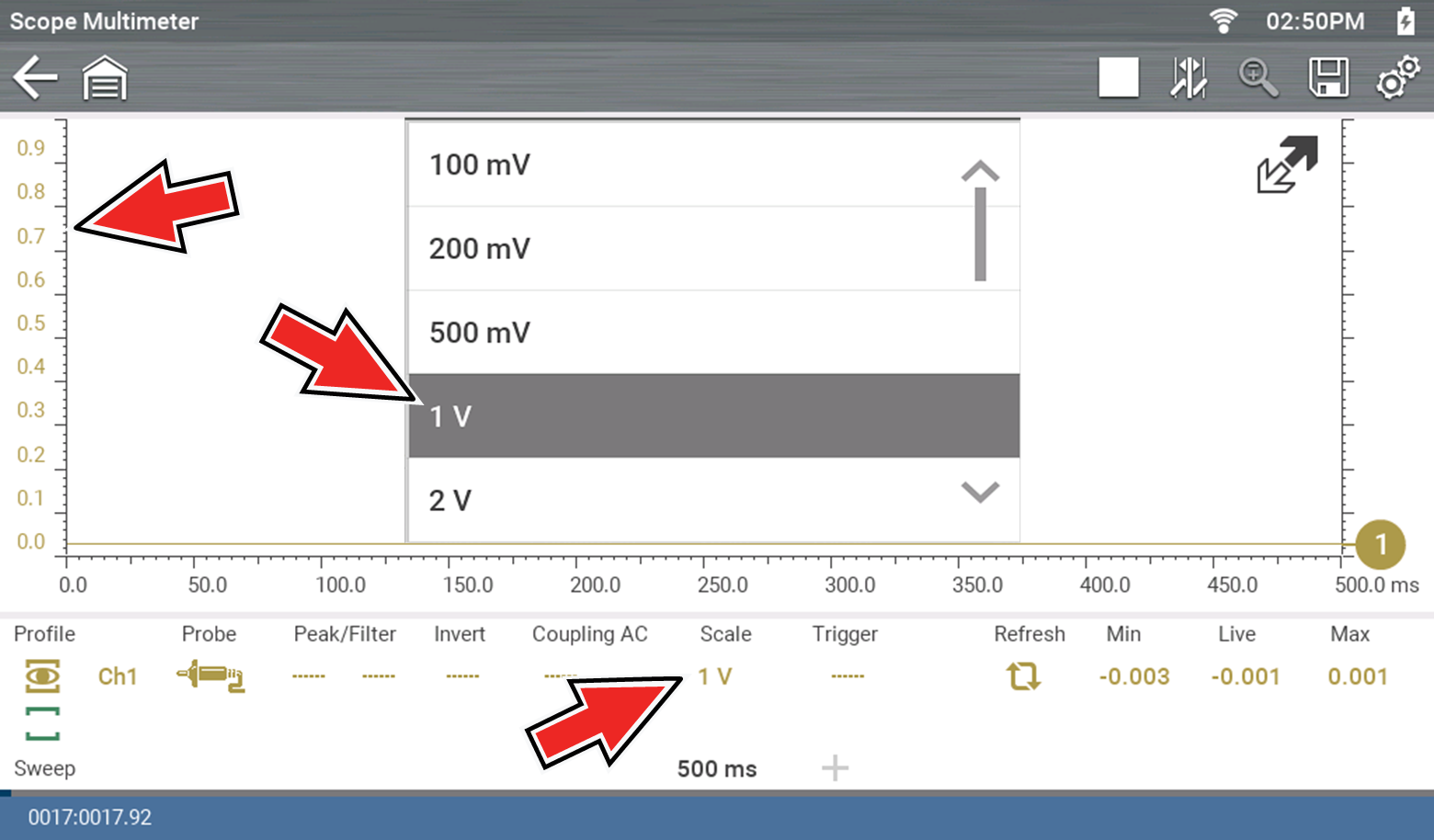Select the Probe test lead icon
This screenshot has height=840, width=1434.
[x=211, y=676]
